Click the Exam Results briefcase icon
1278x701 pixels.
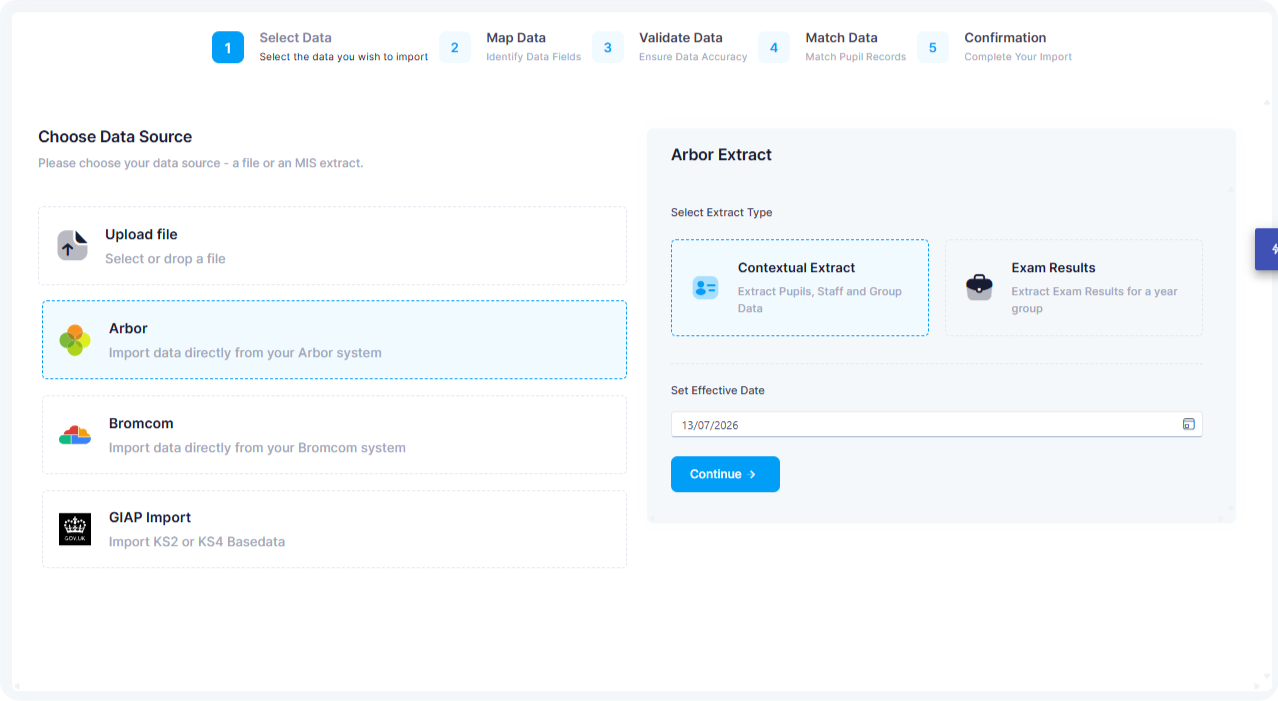(x=979, y=288)
